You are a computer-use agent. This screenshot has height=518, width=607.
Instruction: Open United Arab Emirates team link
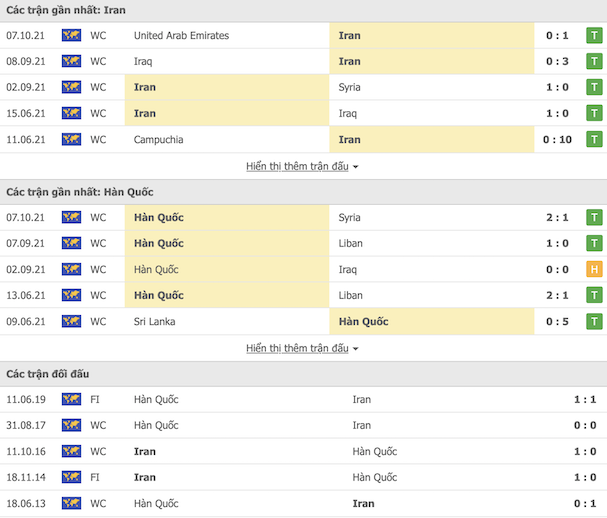pos(181,36)
